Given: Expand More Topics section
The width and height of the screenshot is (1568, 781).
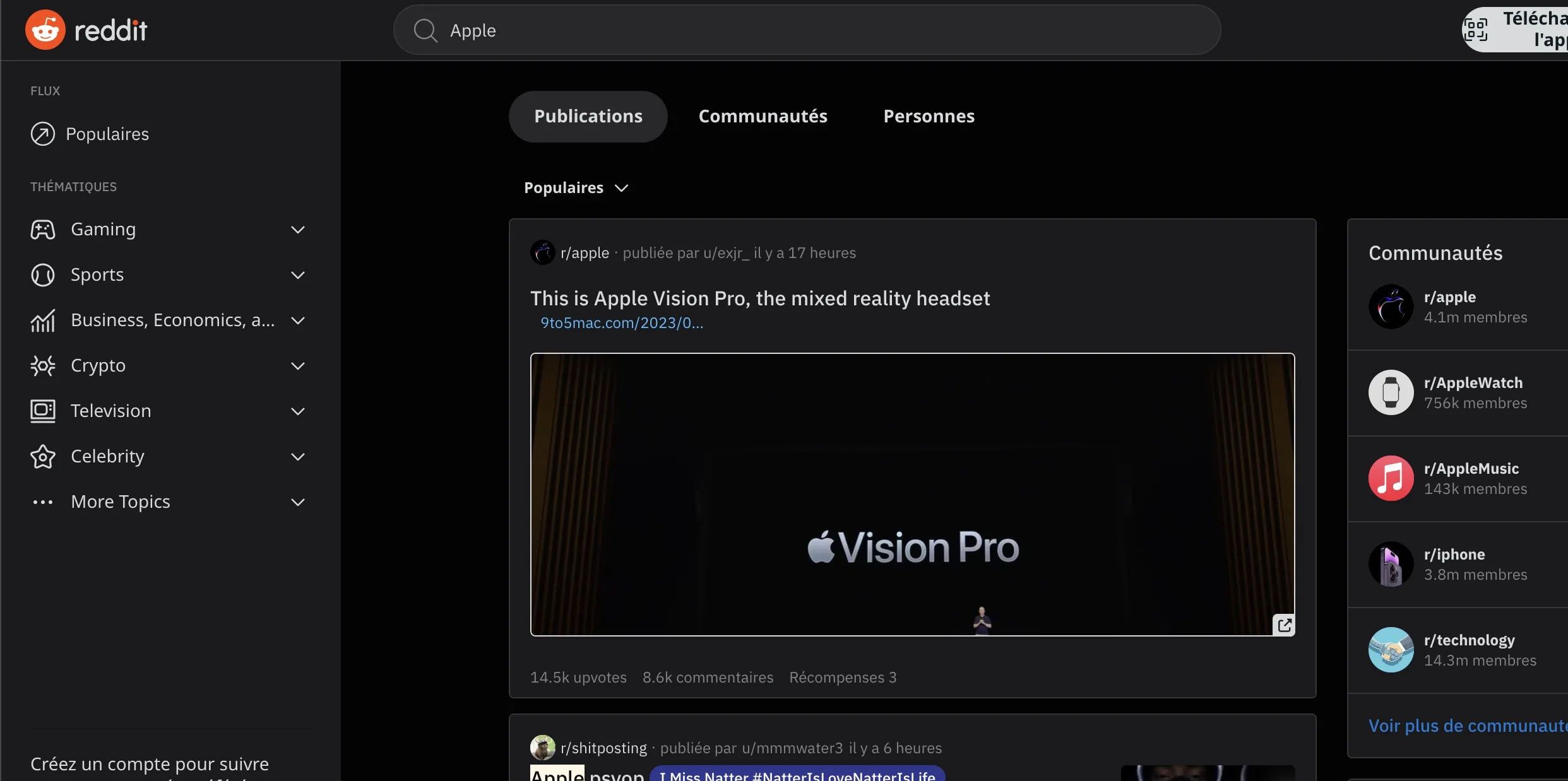Looking at the screenshot, I should point(298,502).
